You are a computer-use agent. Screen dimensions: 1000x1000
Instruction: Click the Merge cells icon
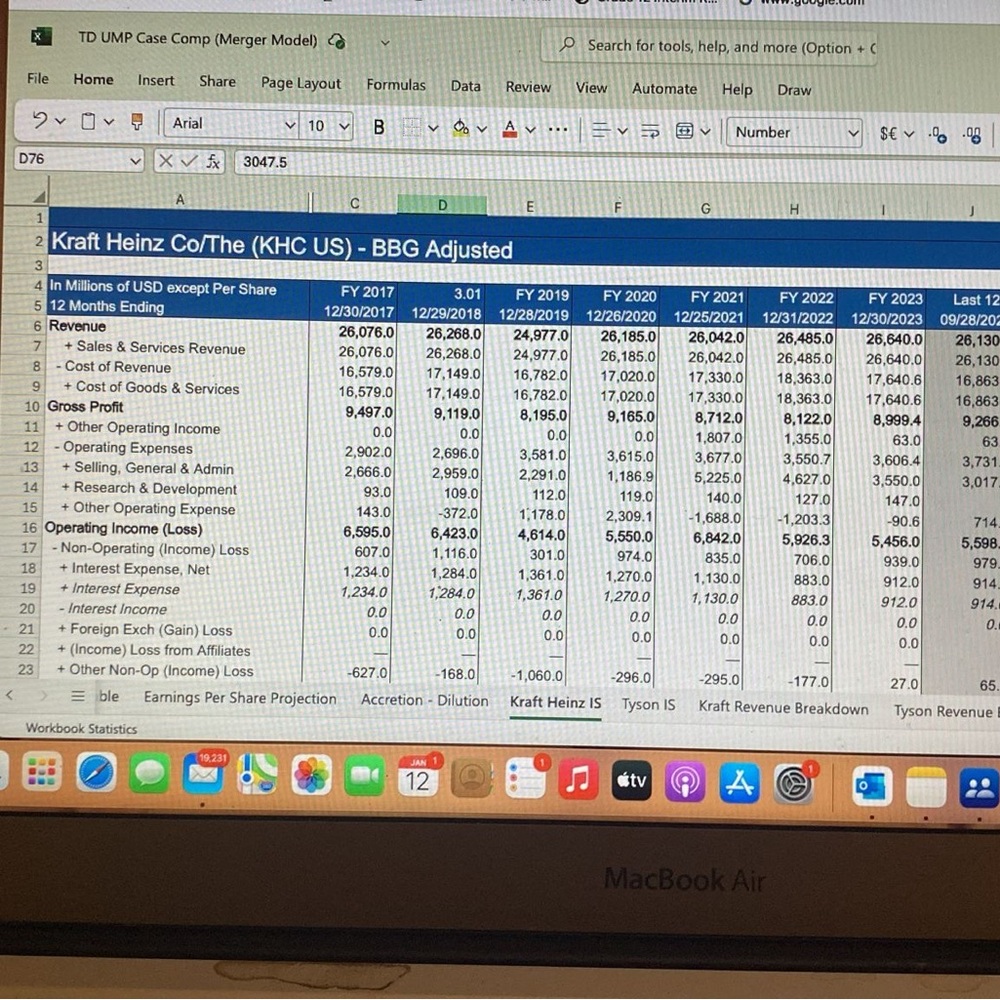(684, 131)
